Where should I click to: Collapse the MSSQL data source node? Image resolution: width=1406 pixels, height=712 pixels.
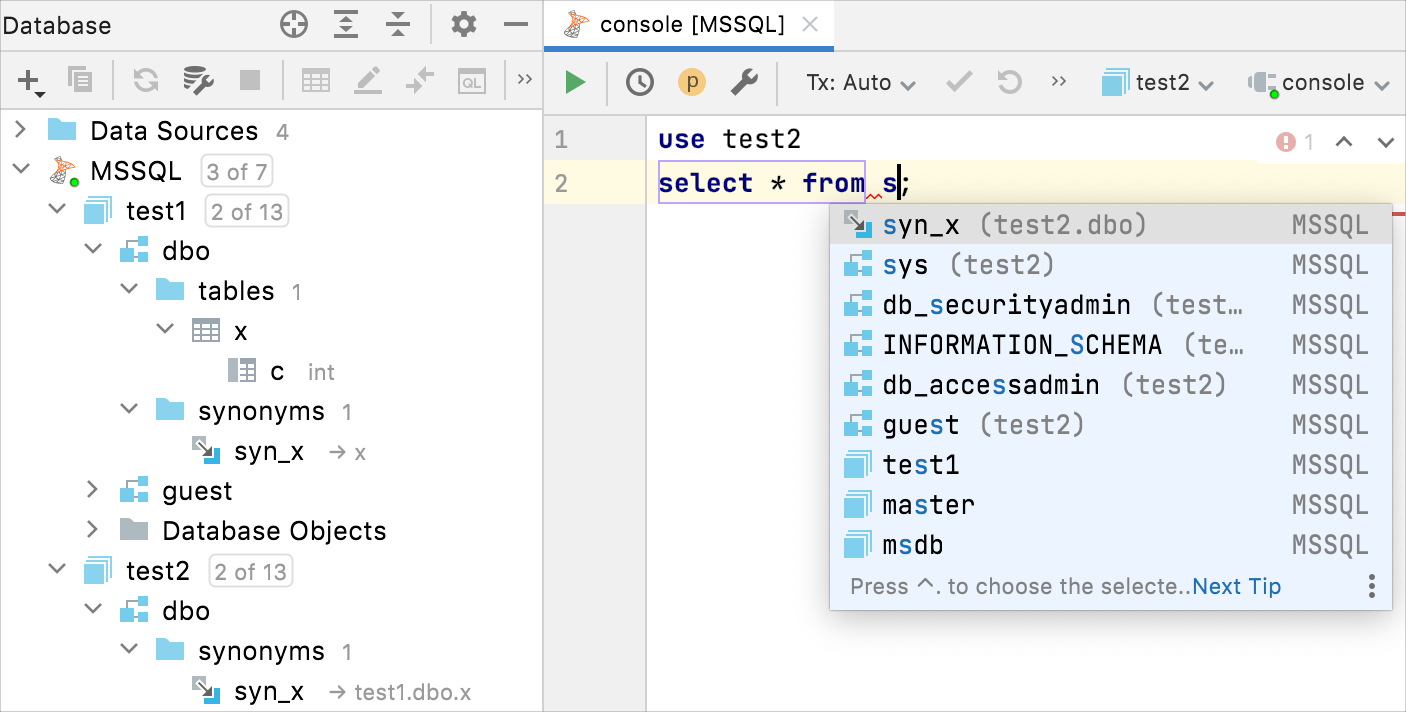[20, 170]
